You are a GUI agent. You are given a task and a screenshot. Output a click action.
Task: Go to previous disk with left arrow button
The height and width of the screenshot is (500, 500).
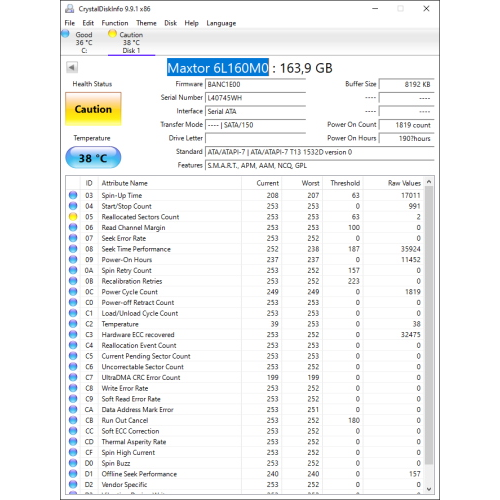[x=72, y=67]
